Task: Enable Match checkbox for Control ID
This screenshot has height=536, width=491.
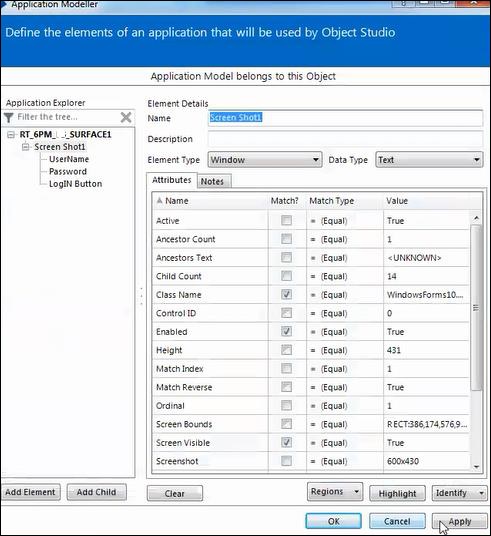Action: point(287,312)
